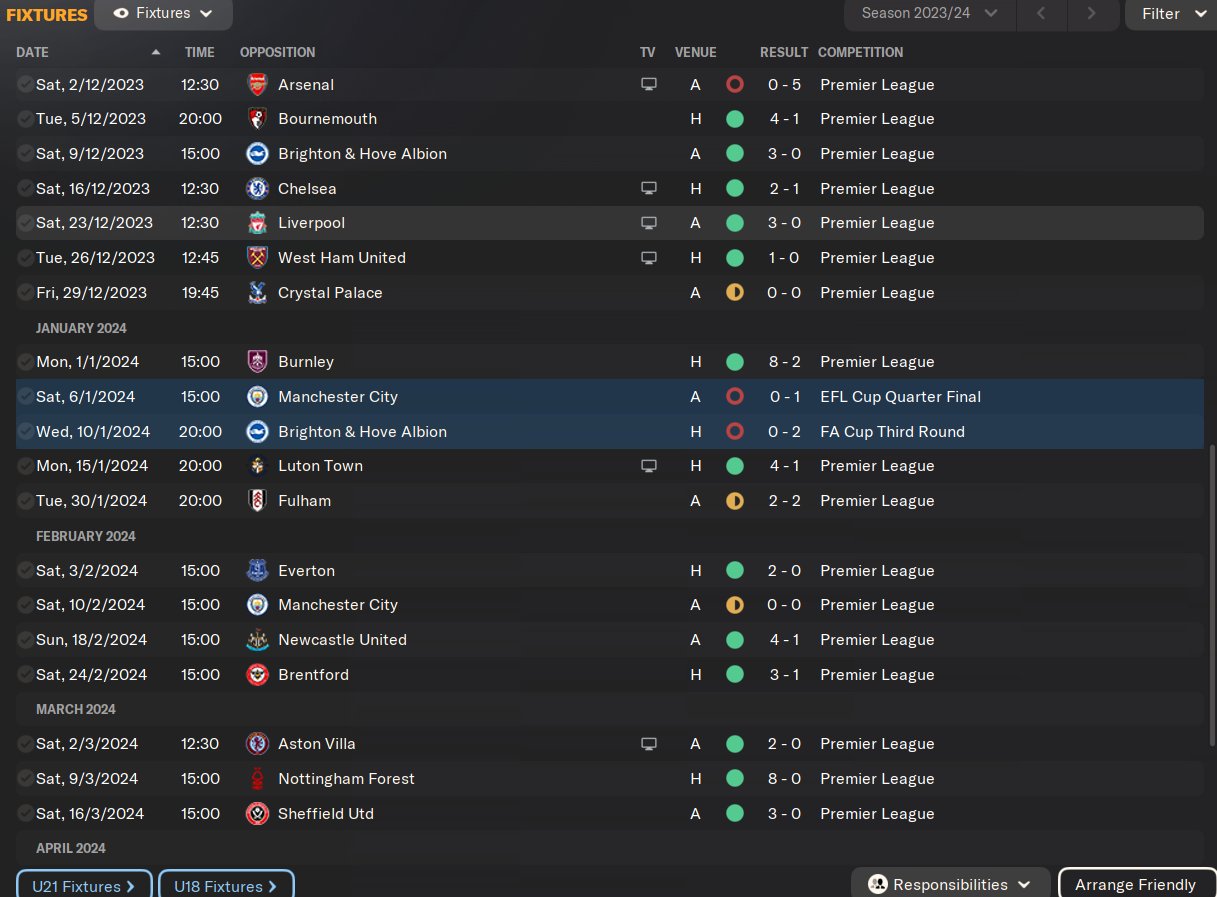This screenshot has width=1217, height=897.
Task: Expand the Filter dropdown
Action: pyautogui.click(x=1171, y=14)
